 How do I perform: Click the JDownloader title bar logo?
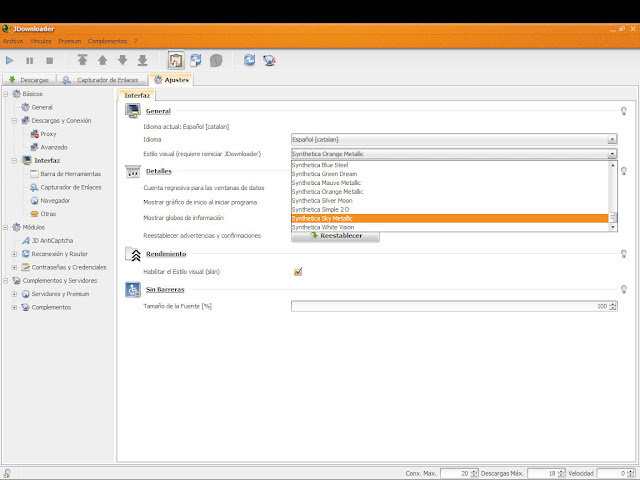pos(6,29)
